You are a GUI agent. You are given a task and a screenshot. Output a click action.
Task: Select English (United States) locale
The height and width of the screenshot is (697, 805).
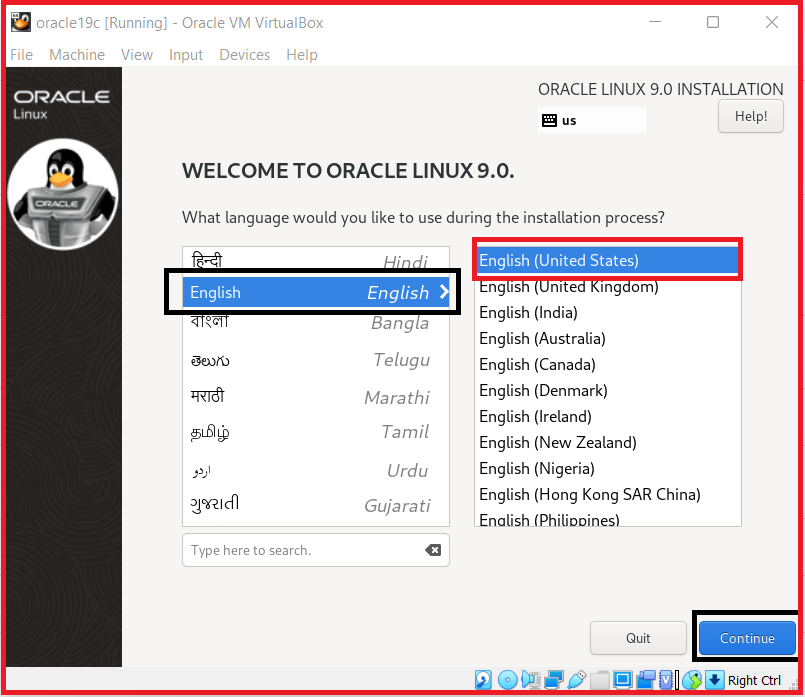click(608, 260)
